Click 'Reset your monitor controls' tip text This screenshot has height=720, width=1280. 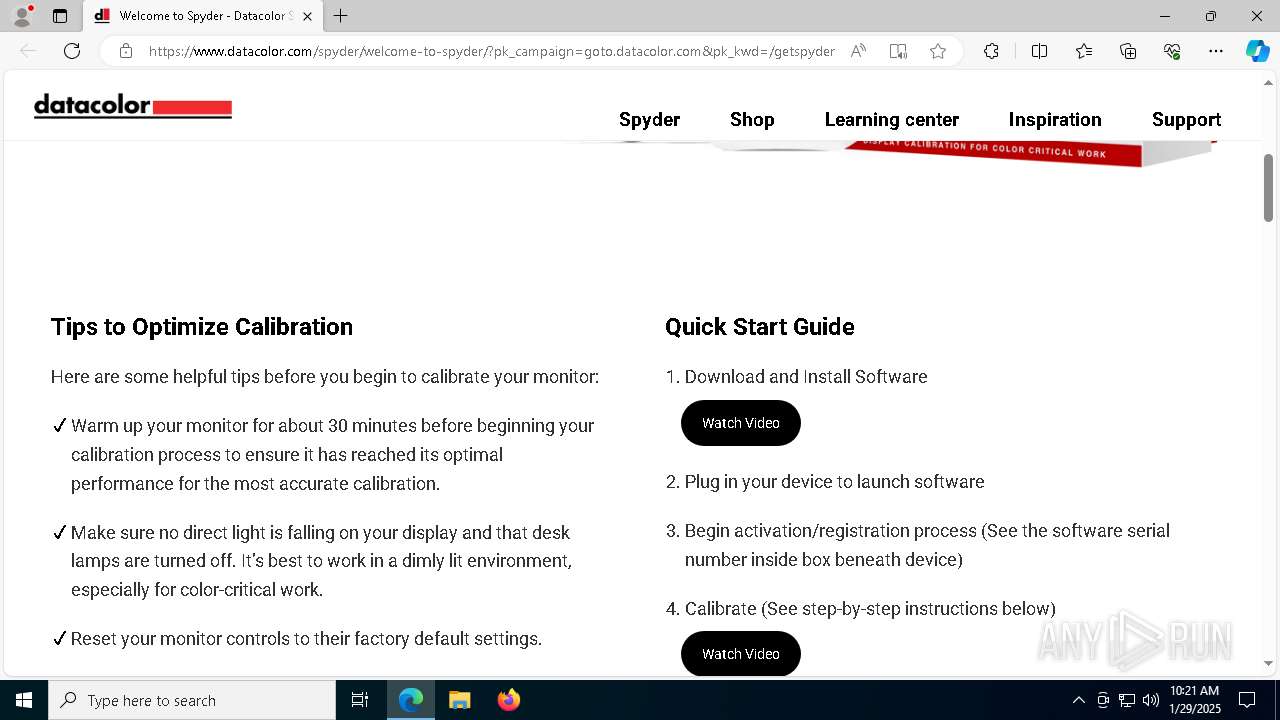click(306, 639)
